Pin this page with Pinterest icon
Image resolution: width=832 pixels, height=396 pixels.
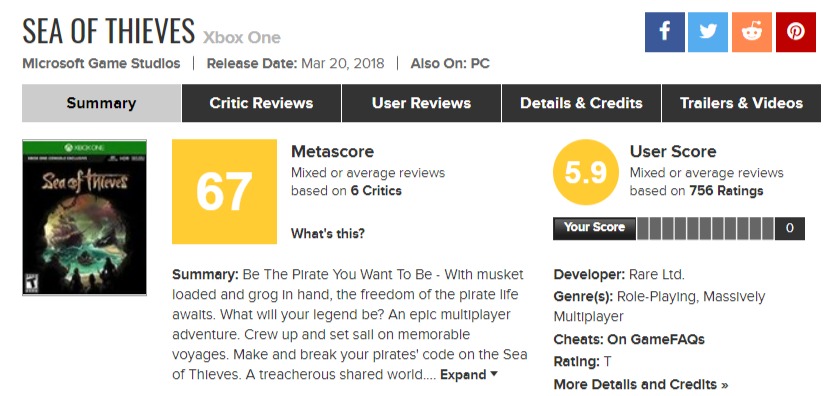click(x=795, y=32)
